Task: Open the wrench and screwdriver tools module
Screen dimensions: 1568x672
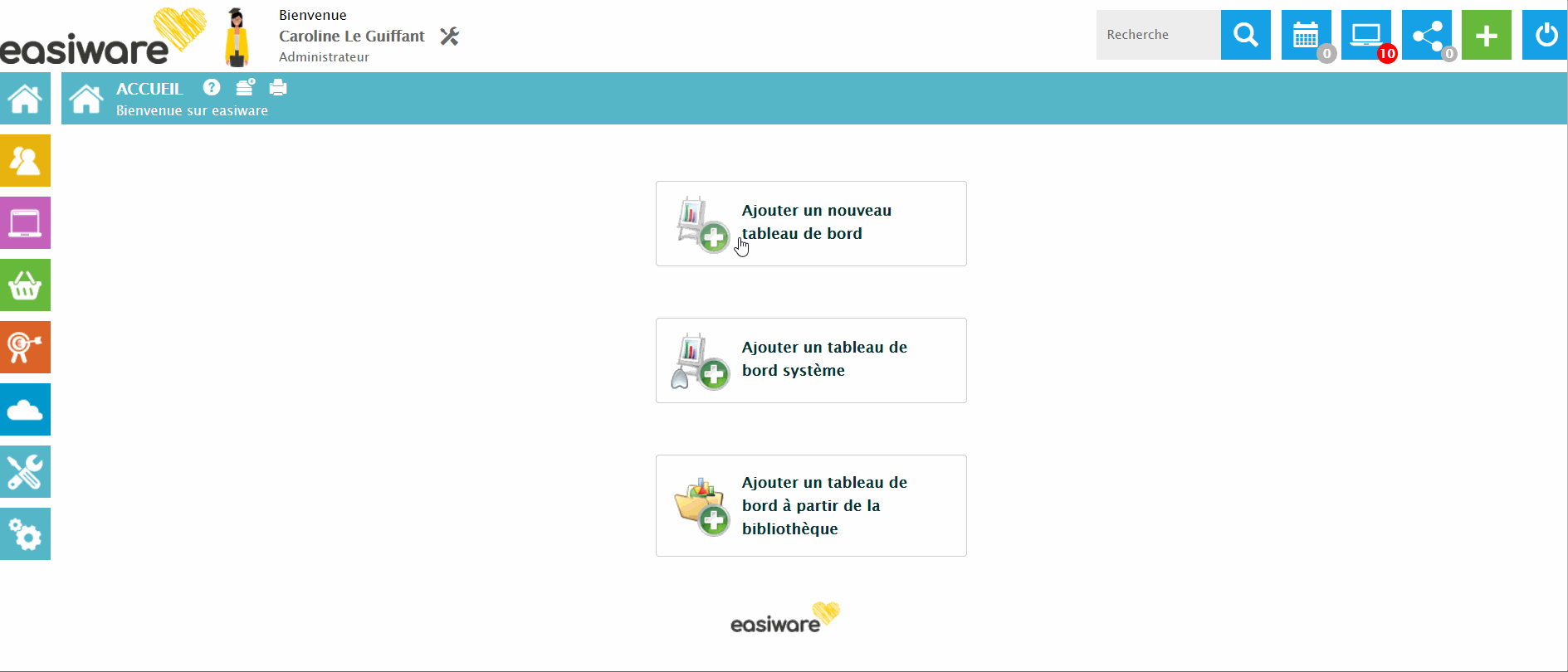Action: (x=25, y=472)
